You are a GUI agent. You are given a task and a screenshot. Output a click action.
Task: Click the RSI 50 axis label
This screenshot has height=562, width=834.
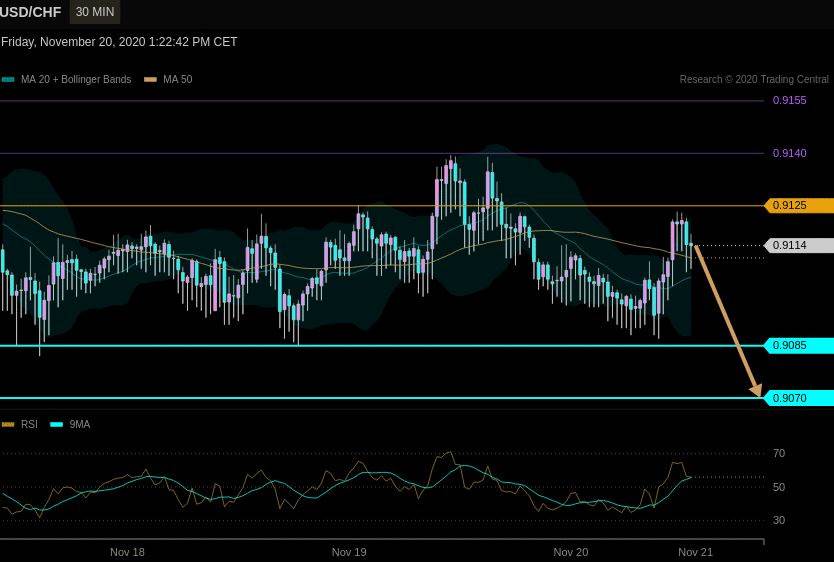click(x=779, y=487)
